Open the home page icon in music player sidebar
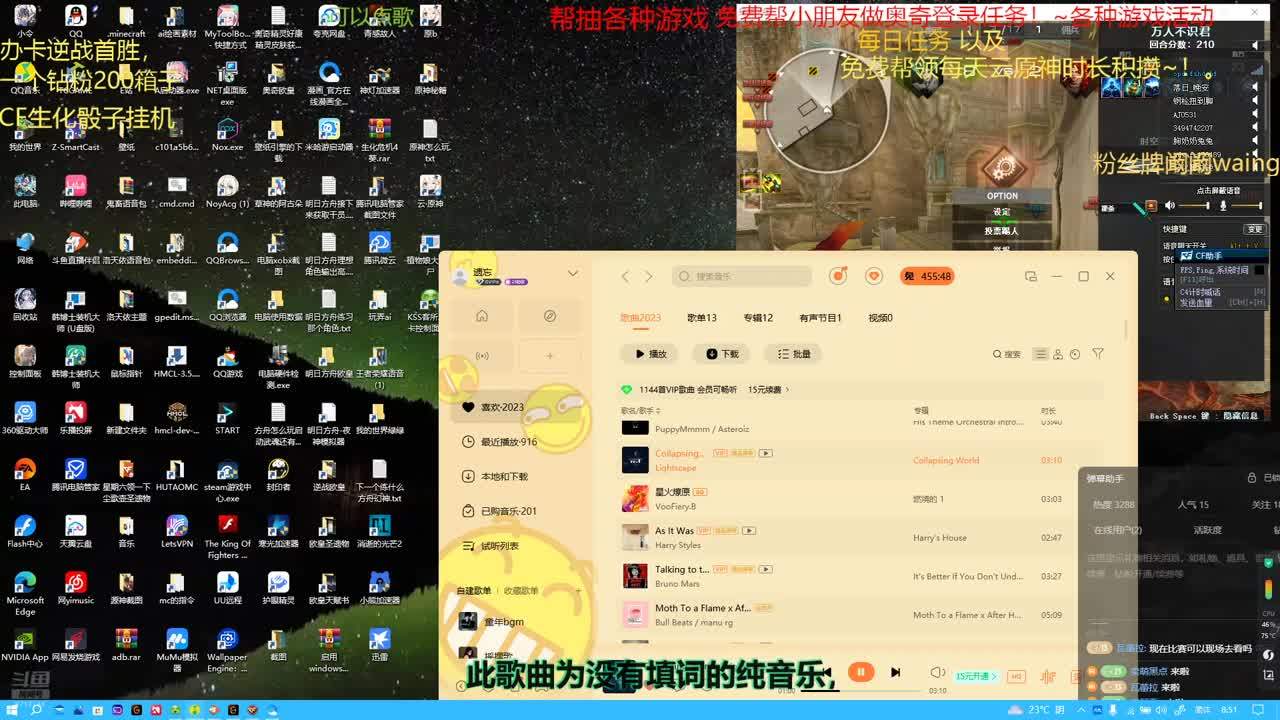This screenshot has width=1280, height=720. (482, 316)
